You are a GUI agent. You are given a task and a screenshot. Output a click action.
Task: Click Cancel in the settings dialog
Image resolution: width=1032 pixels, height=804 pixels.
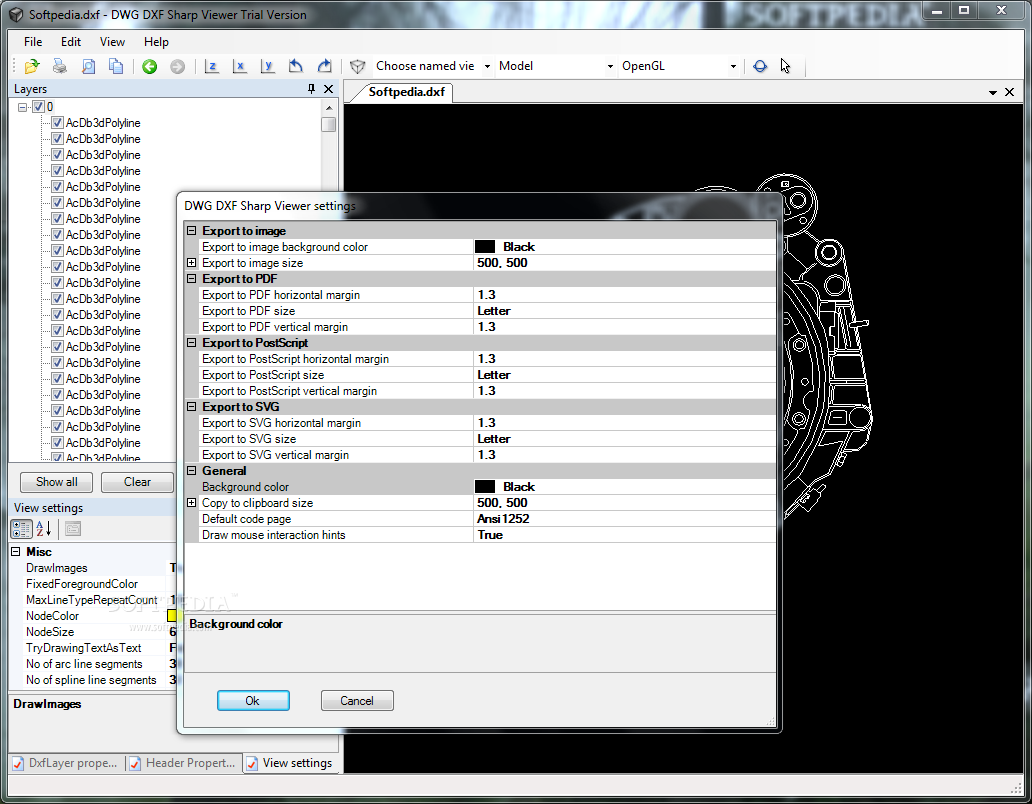357,701
